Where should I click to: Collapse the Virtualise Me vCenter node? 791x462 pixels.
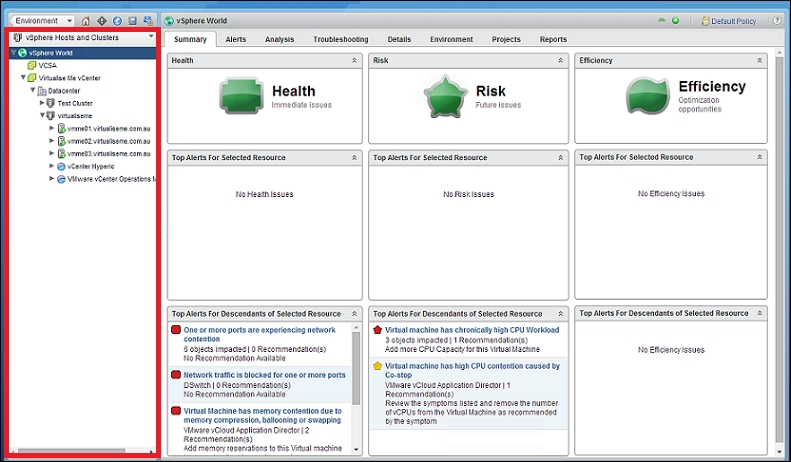(23, 78)
